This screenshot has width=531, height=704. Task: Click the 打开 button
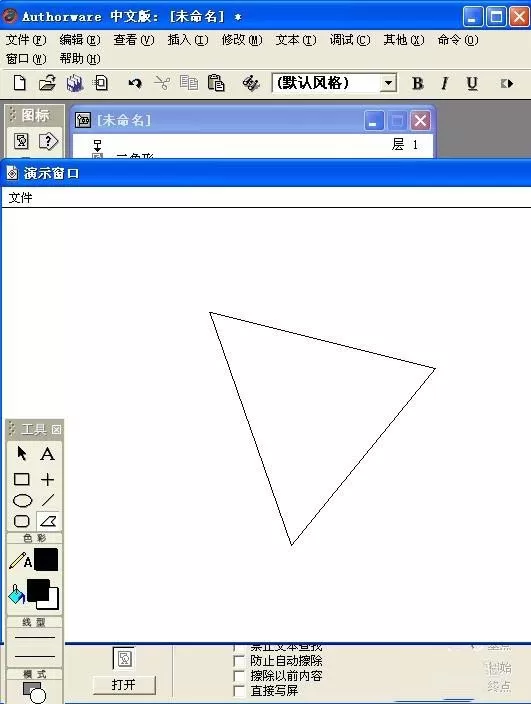(x=124, y=685)
